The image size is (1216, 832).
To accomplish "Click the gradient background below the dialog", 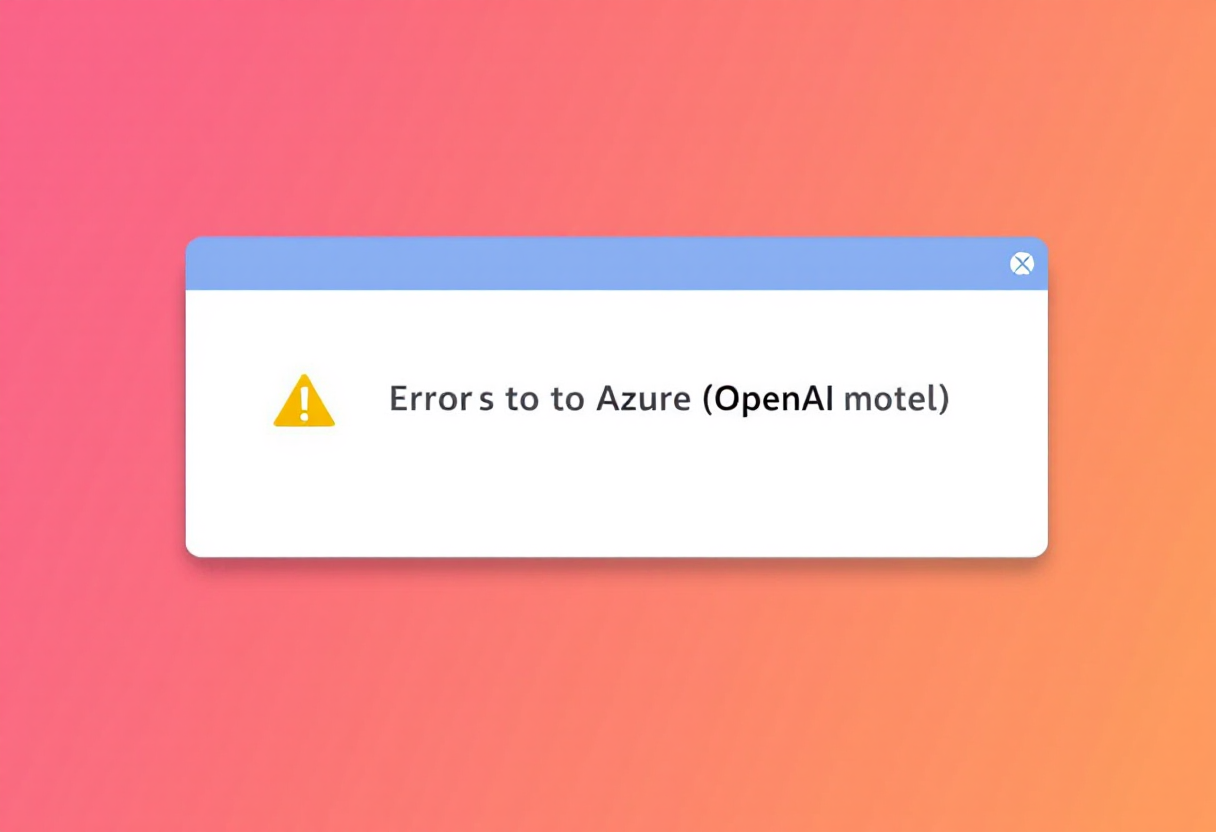I will (610, 700).
